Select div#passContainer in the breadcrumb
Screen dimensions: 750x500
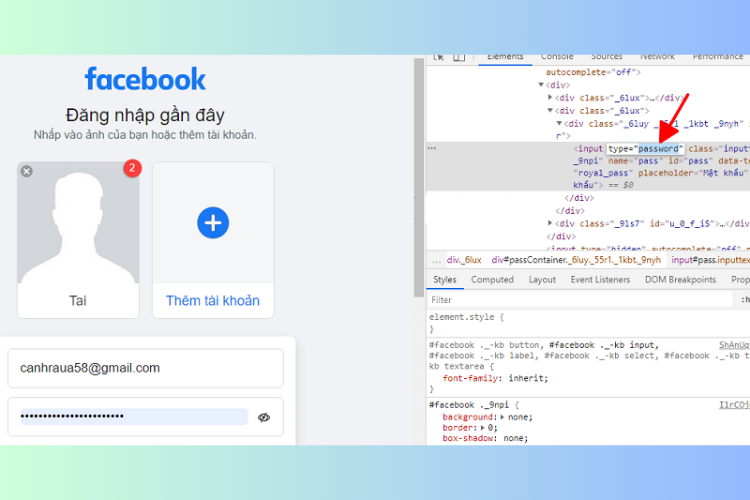pos(576,260)
